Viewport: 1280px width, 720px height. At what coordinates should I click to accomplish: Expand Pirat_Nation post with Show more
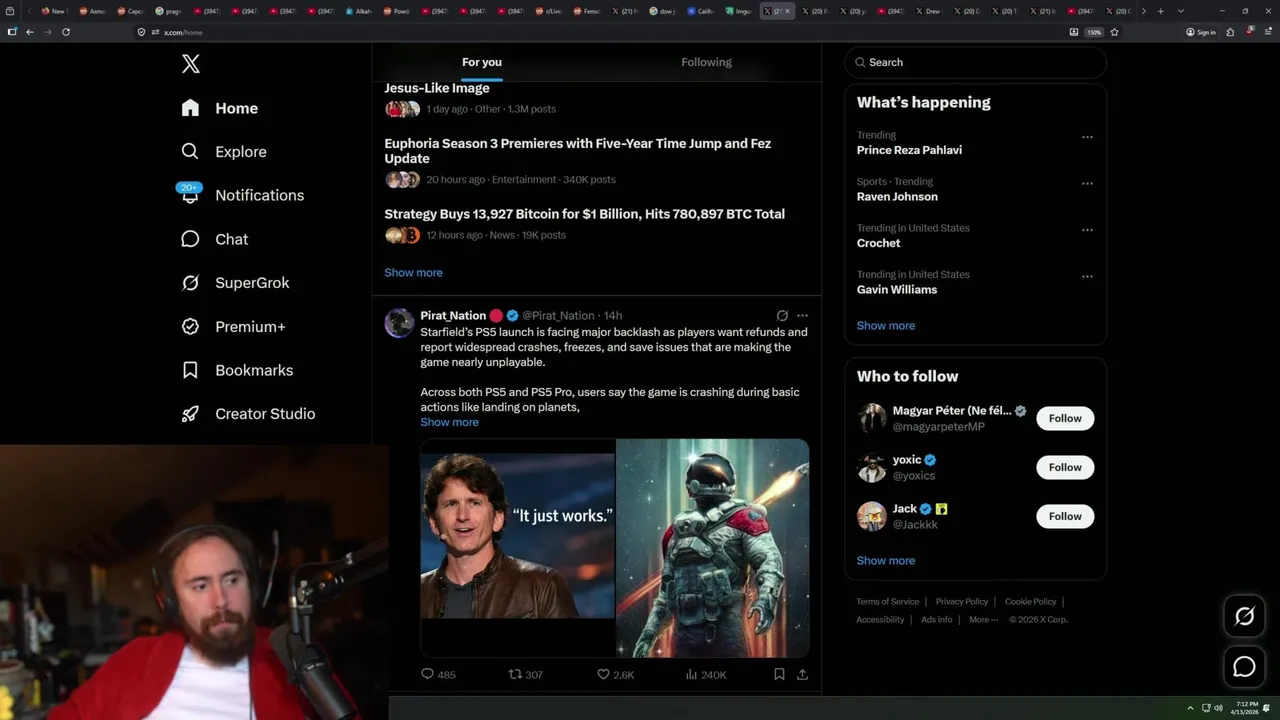tap(449, 422)
